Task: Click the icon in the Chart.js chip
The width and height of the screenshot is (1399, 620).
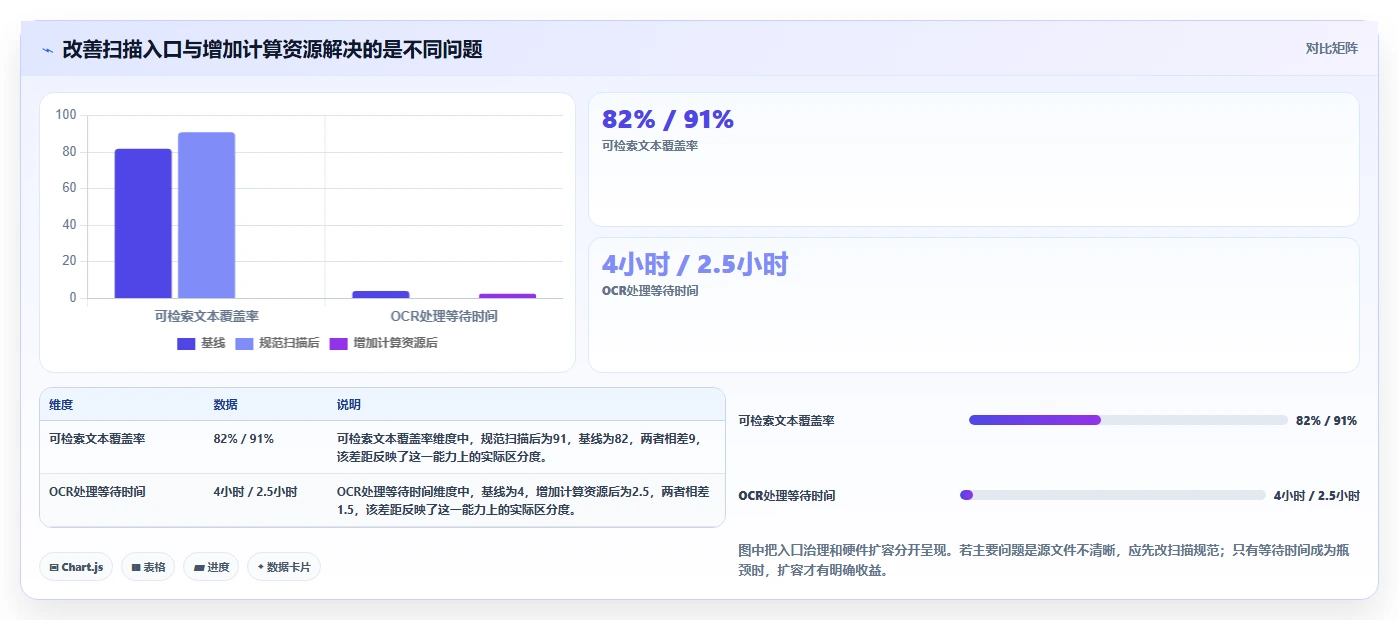Action: tap(54, 567)
